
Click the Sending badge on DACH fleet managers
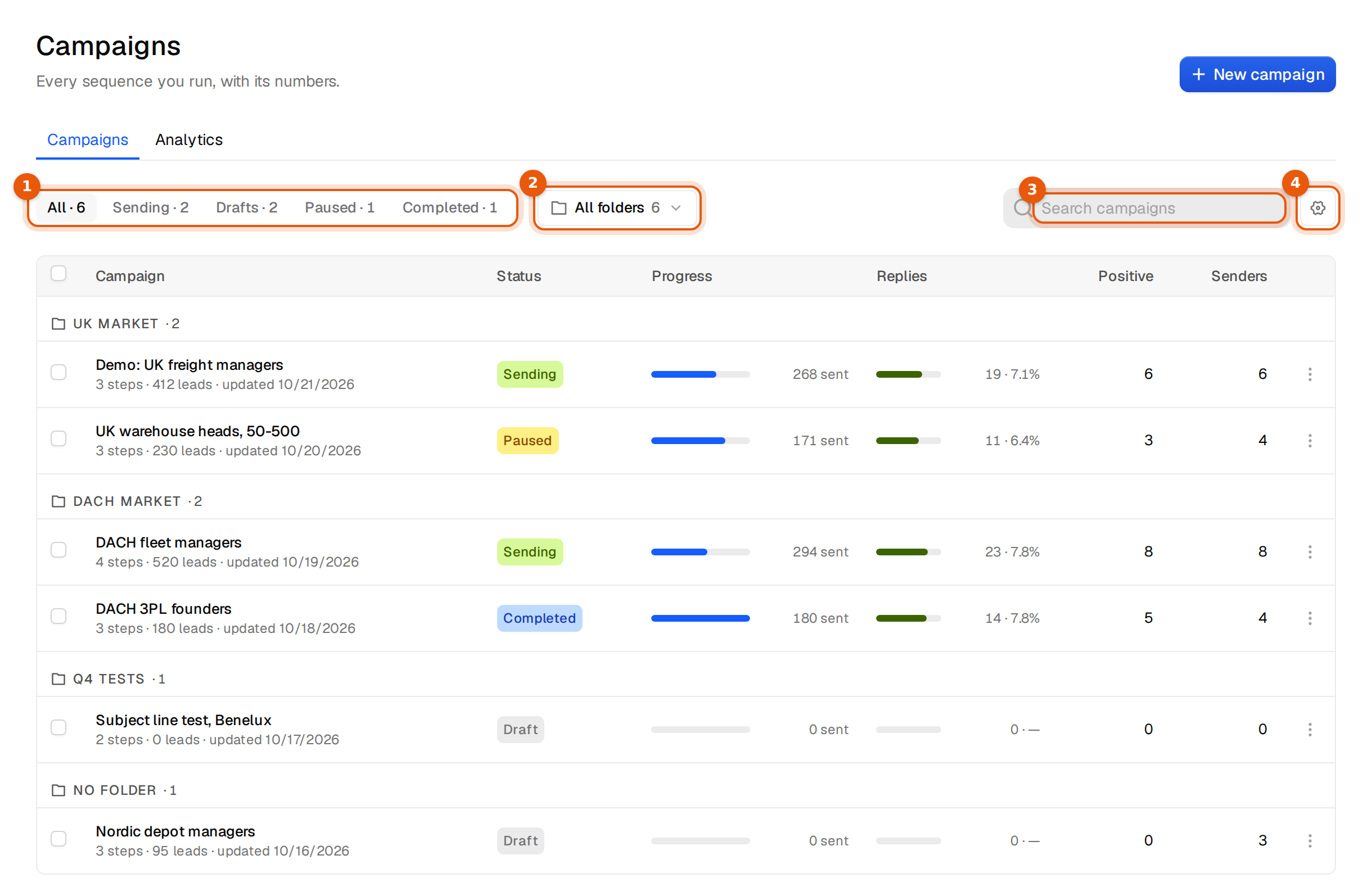(530, 552)
